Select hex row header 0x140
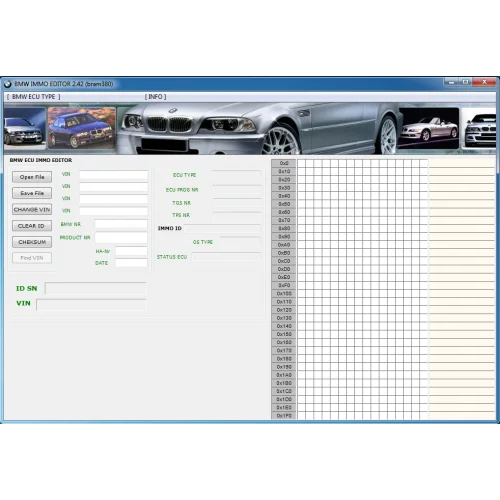This screenshot has width=500, height=500. (x=284, y=326)
